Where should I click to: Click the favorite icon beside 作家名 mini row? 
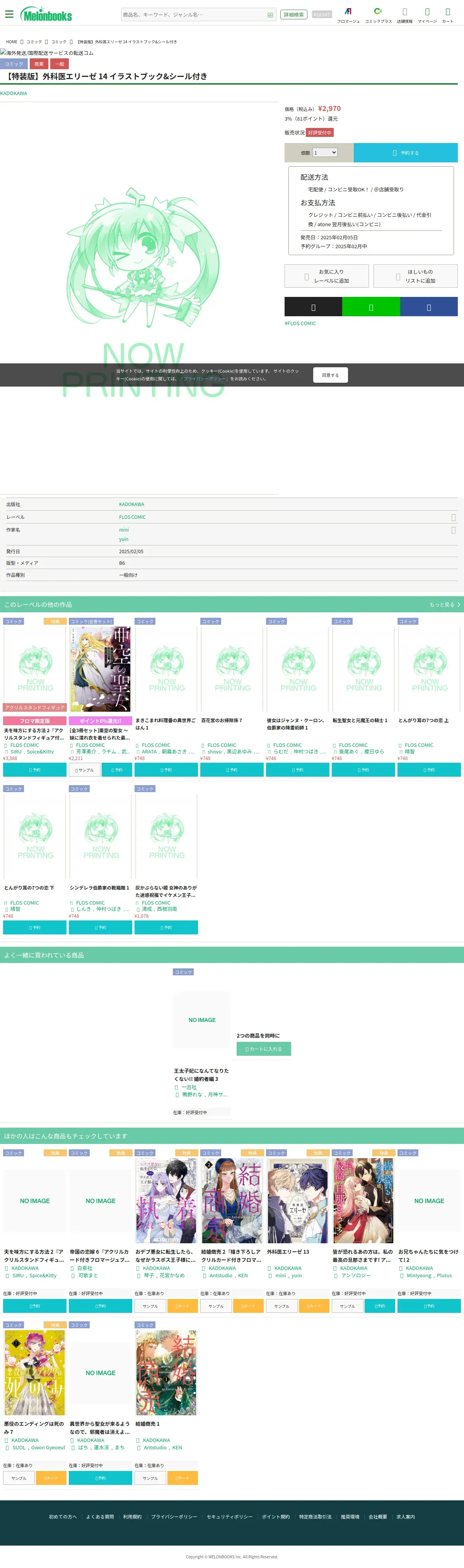454,530
